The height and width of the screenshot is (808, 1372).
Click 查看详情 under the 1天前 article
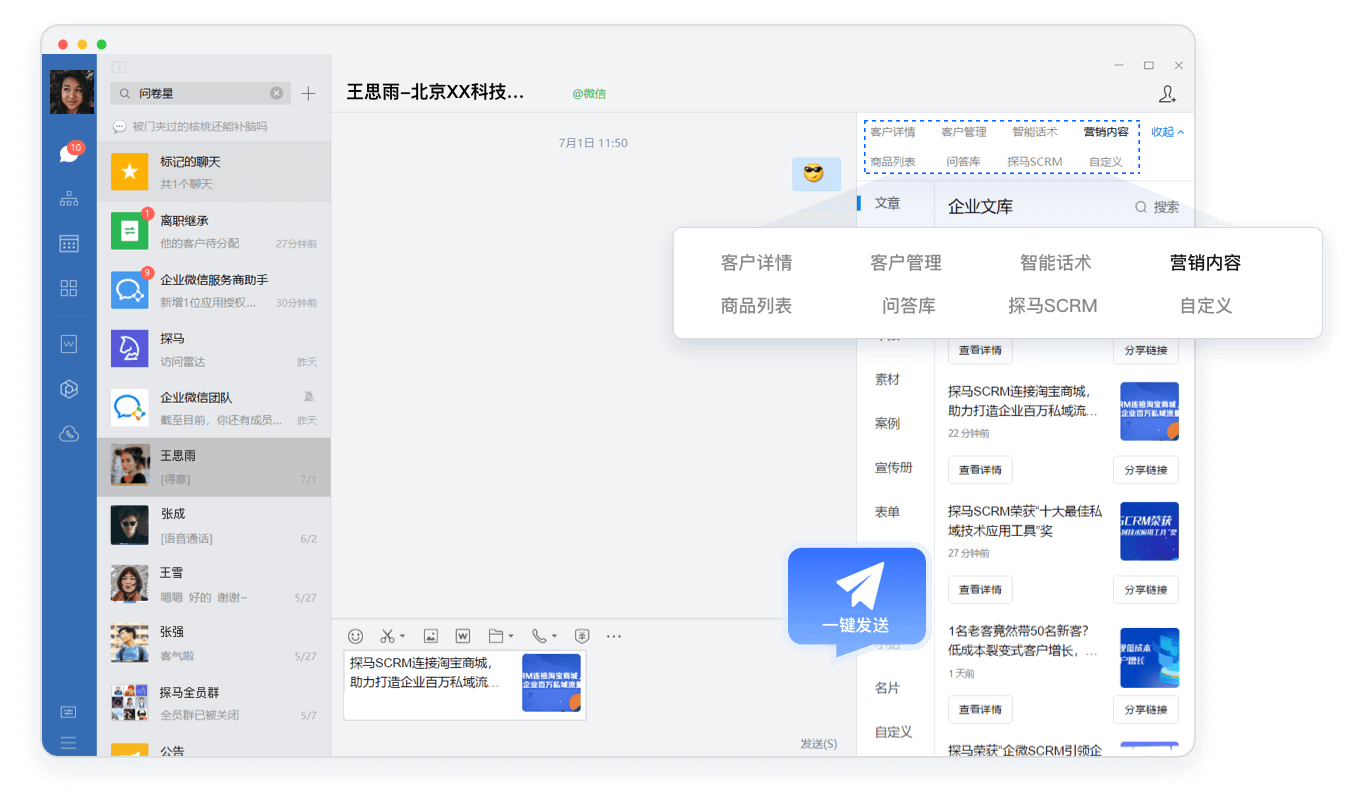point(980,710)
